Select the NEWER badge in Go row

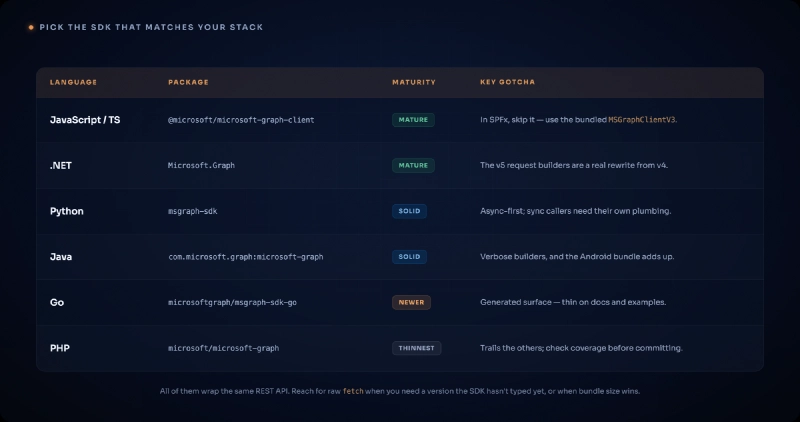411,303
